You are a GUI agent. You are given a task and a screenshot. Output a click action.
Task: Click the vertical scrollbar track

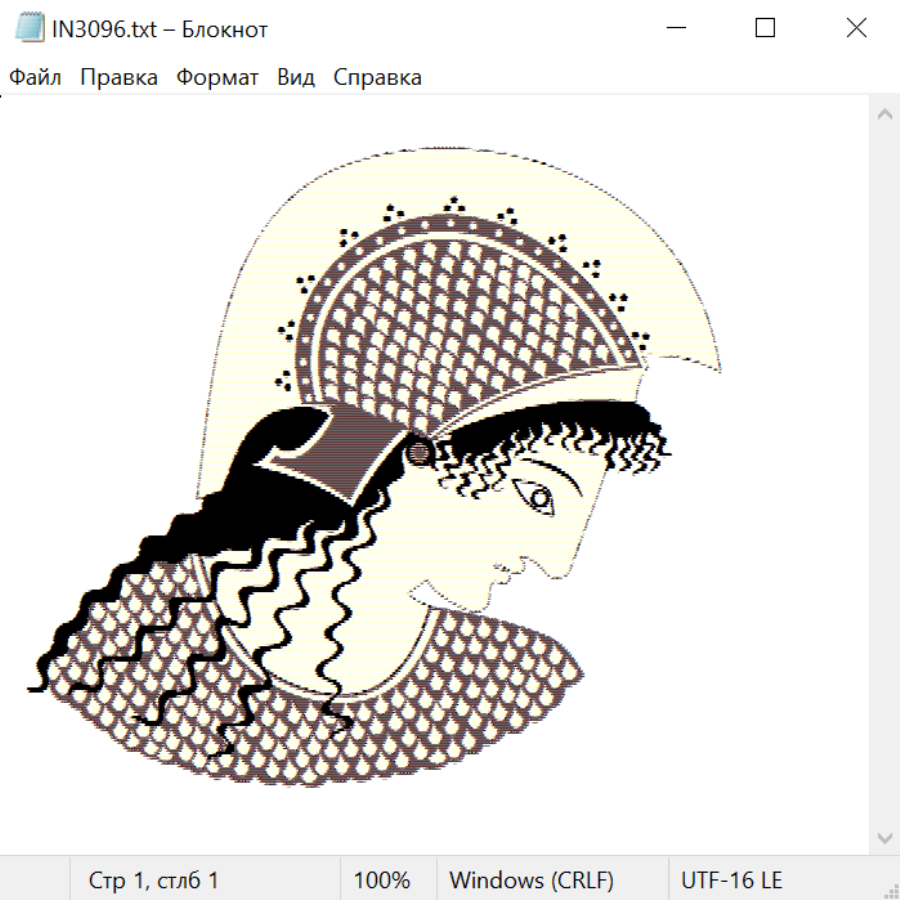click(884, 470)
